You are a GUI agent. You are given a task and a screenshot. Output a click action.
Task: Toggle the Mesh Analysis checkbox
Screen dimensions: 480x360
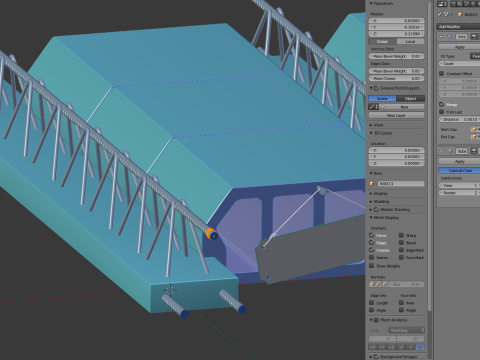pyautogui.click(x=376, y=320)
